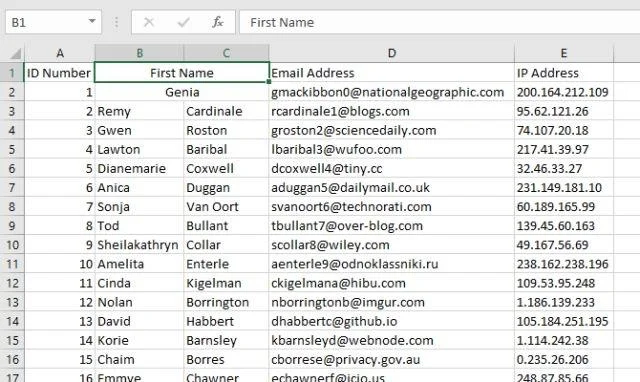Viewport: 640px width, 382px height.
Task: Select the email cborrese@privacy.gov.au
Action: 392,359
